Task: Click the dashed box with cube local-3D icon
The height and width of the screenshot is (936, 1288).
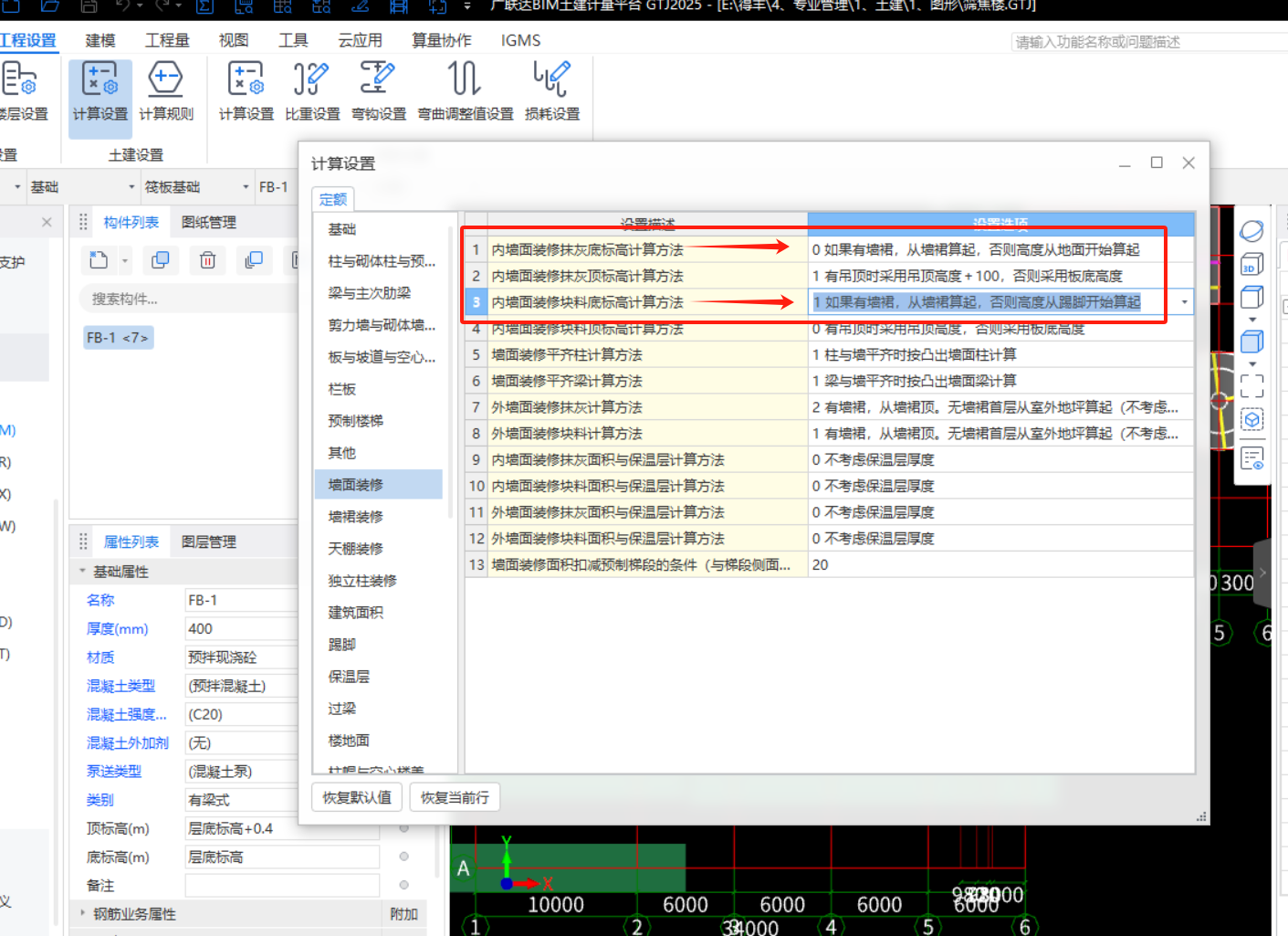Action: (1251, 419)
